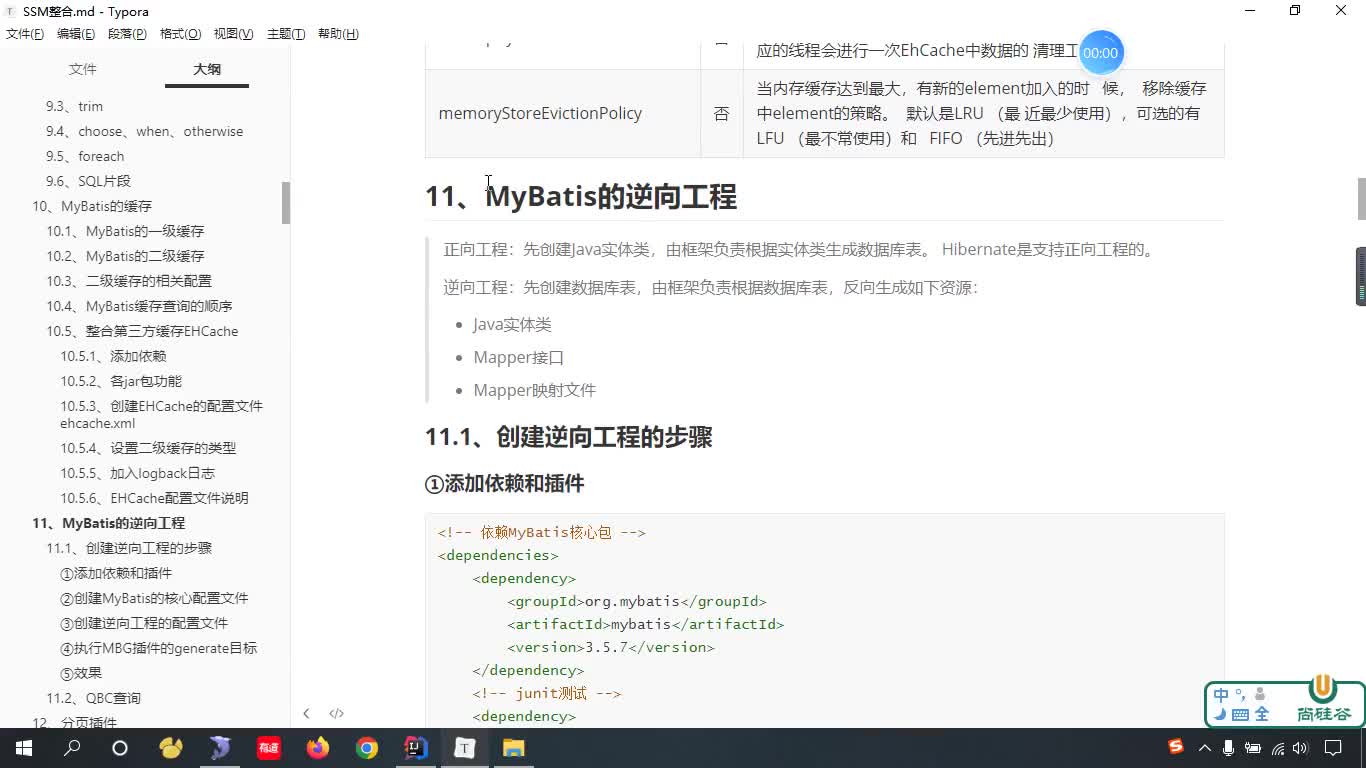The height and width of the screenshot is (768, 1366).
Task: Go to outline 10.5.2、各jar包功能
Action: (121, 381)
